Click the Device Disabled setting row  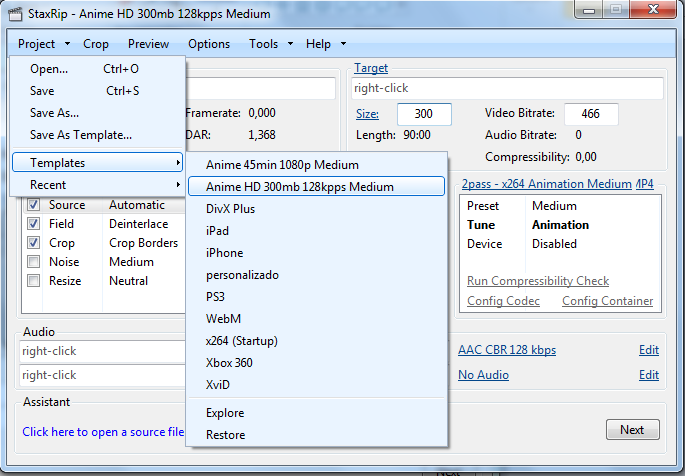click(560, 244)
